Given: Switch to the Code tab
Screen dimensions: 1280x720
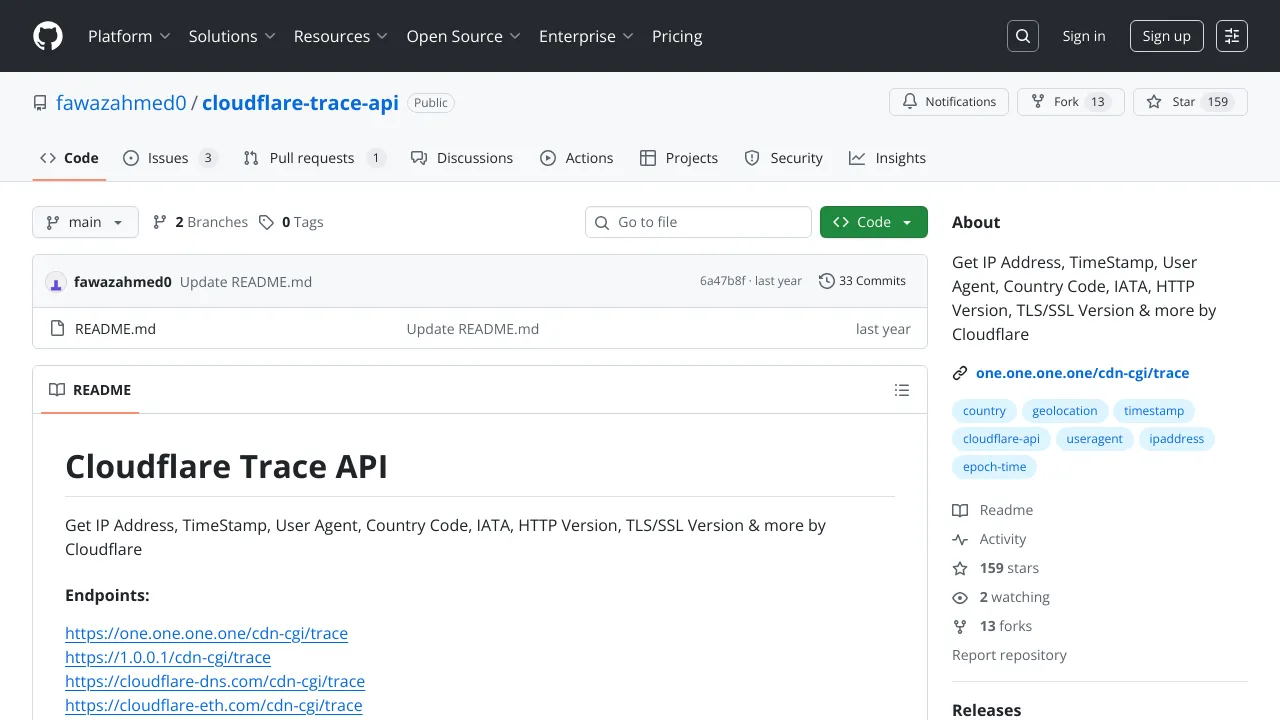Looking at the screenshot, I should click(x=69, y=158).
